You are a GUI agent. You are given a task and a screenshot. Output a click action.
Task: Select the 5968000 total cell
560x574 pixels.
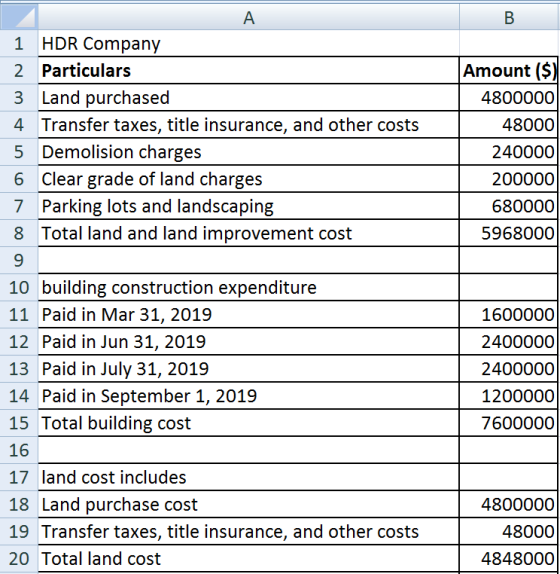(x=509, y=233)
